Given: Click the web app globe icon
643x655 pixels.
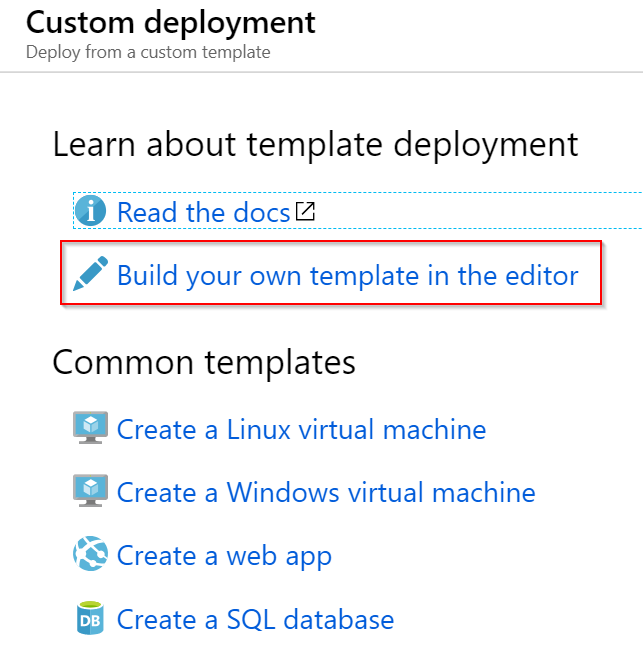Looking at the screenshot, I should pyautogui.click(x=90, y=553).
